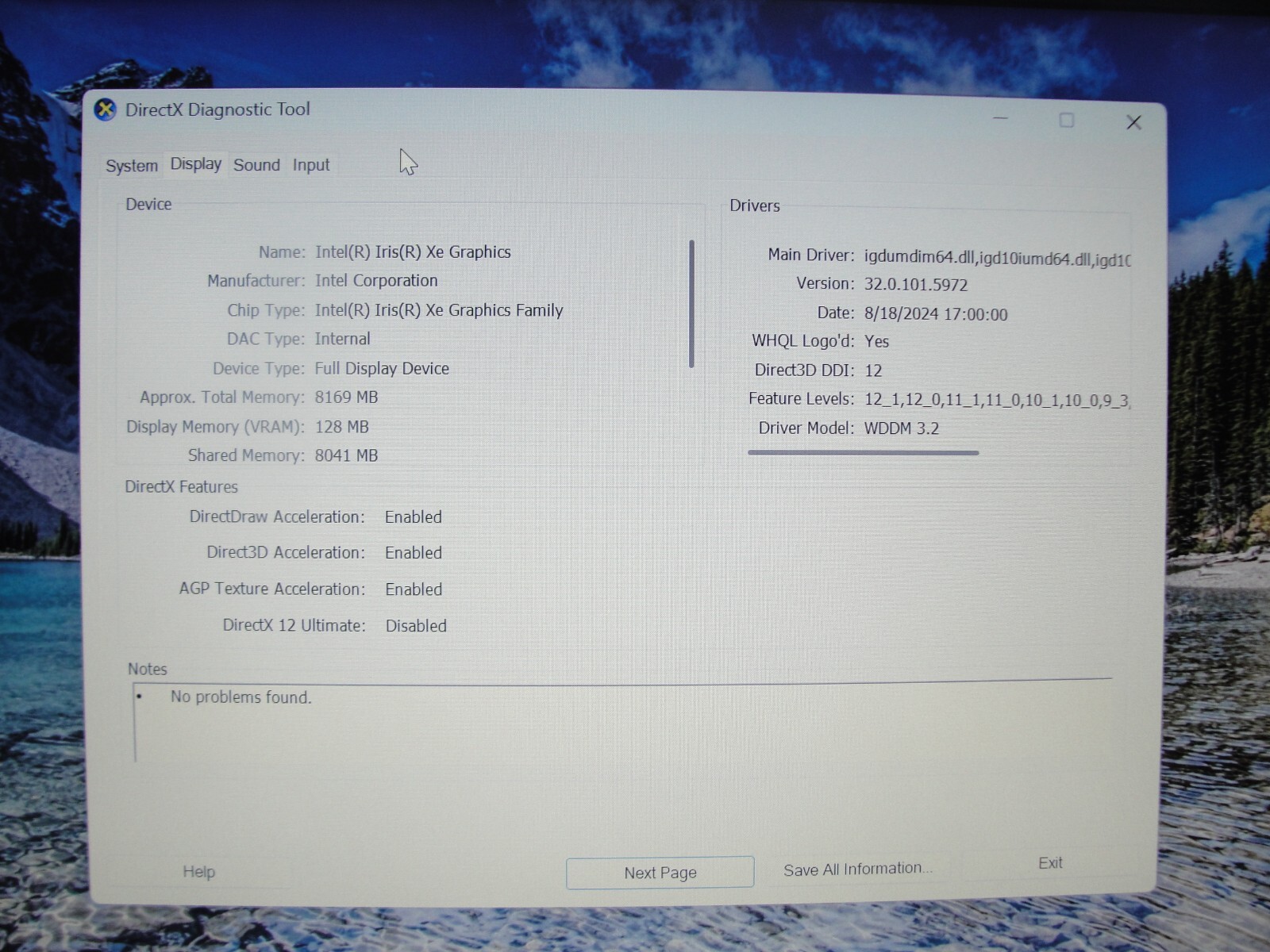Image resolution: width=1270 pixels, height=952 pixels.
Task: Click the AGP Texture Acceleration 'Enabled' value
Action: tap(414, 589)
